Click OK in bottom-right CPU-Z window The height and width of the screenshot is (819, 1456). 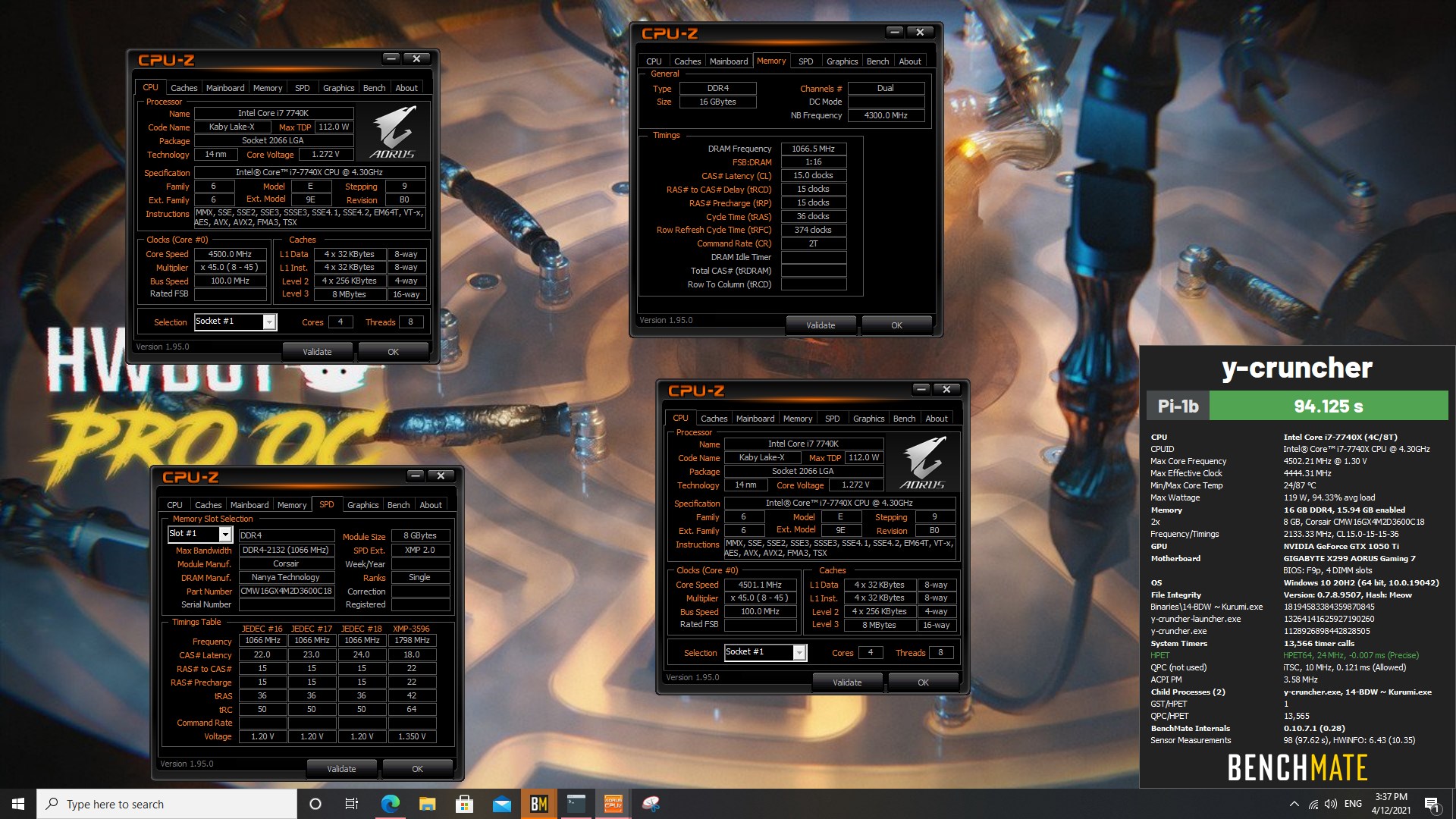923,682
